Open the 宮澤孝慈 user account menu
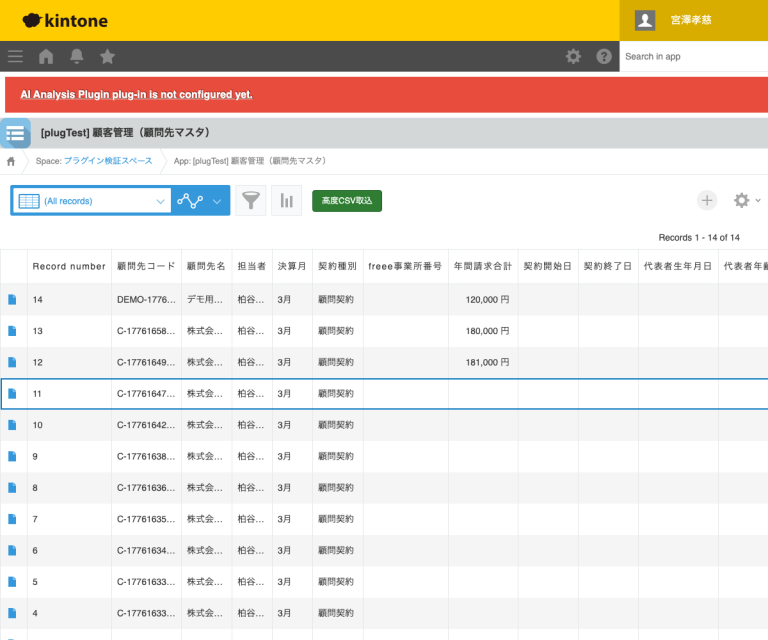The image size is (768, 640). (692, 20)
